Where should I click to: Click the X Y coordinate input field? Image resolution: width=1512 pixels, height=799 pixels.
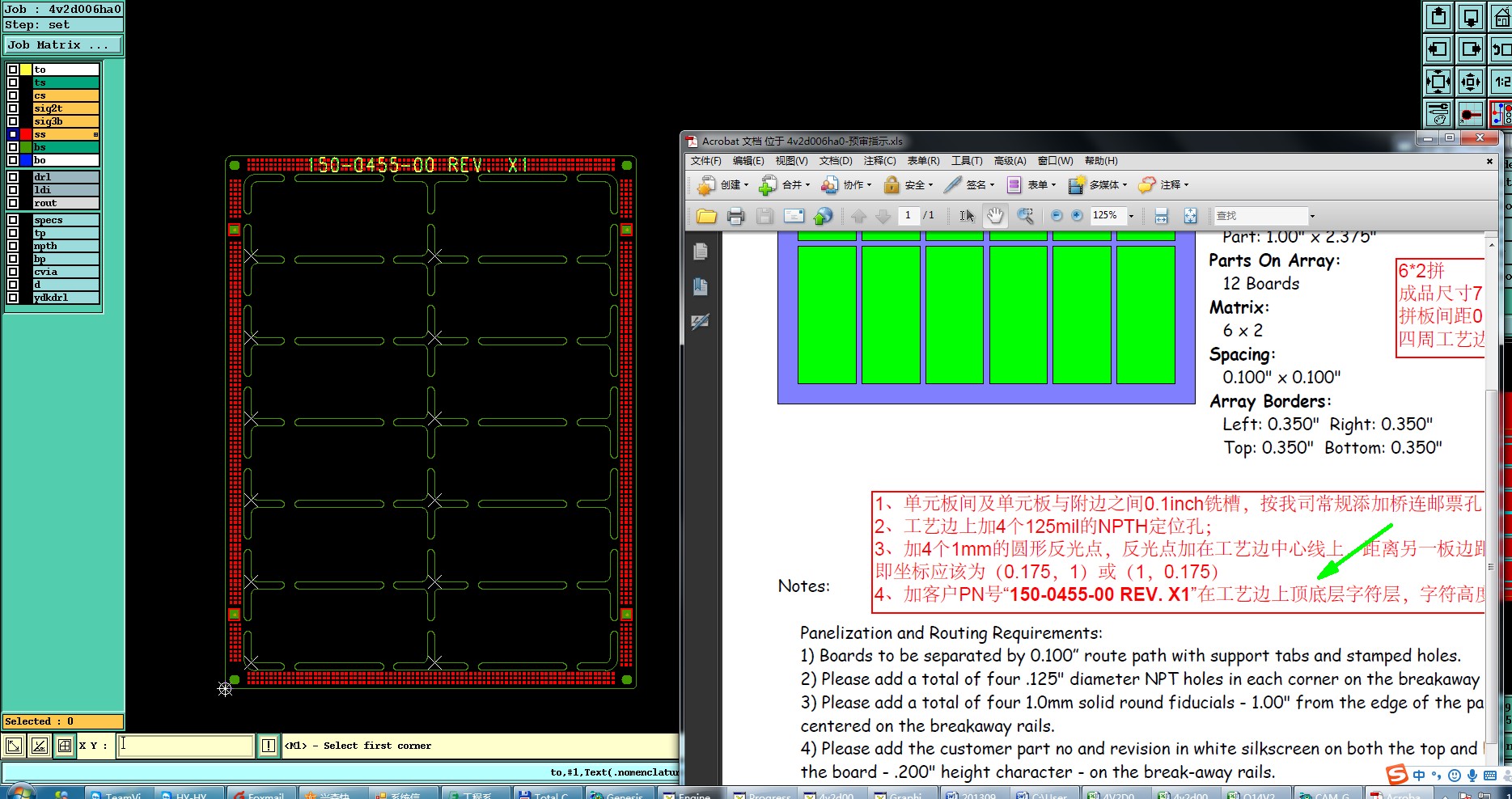click(186, 745)
